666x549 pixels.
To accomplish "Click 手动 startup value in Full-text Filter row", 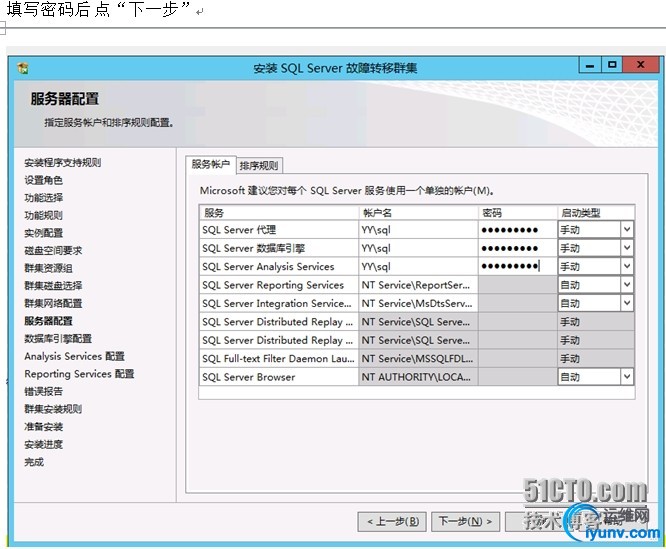I will point(570,359).
